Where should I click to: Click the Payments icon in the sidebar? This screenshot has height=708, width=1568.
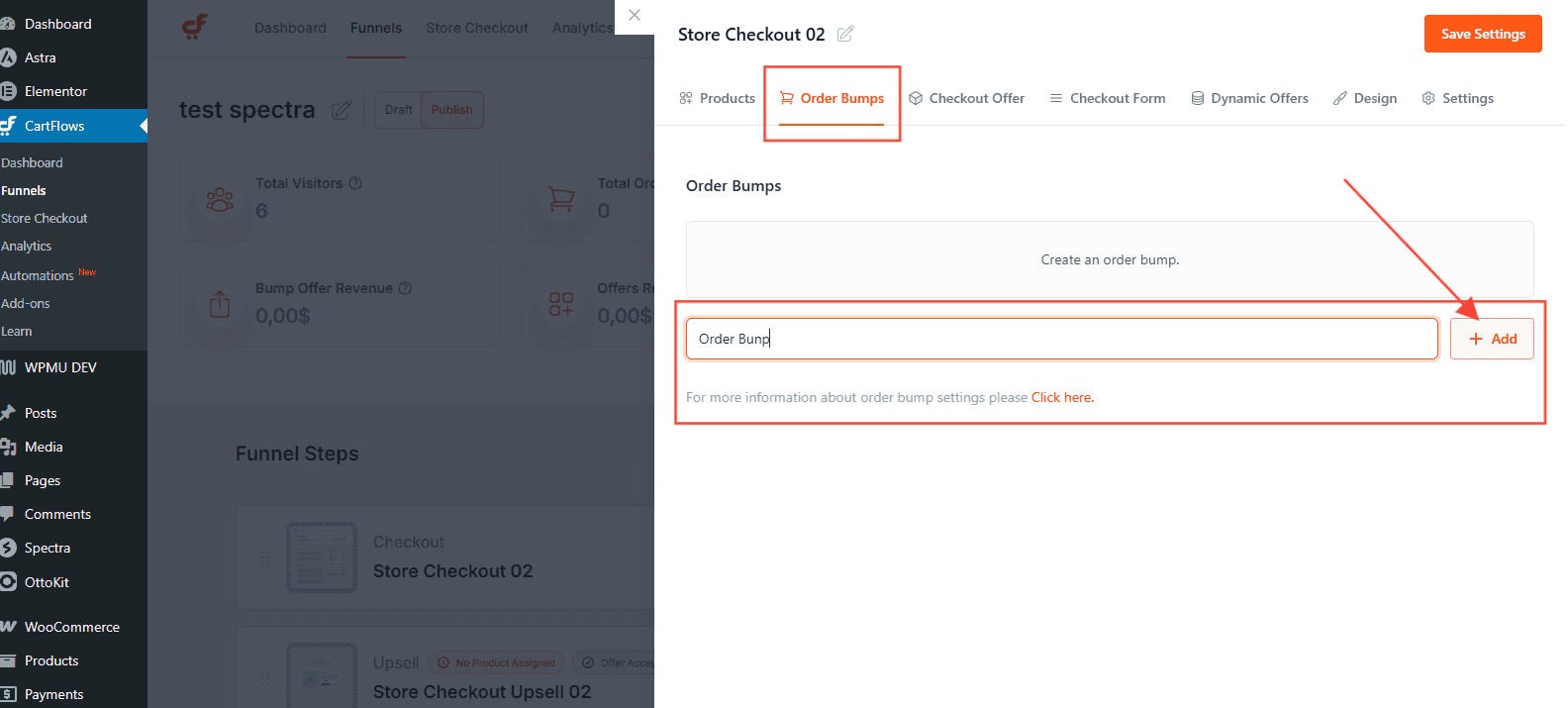(8, 694)
